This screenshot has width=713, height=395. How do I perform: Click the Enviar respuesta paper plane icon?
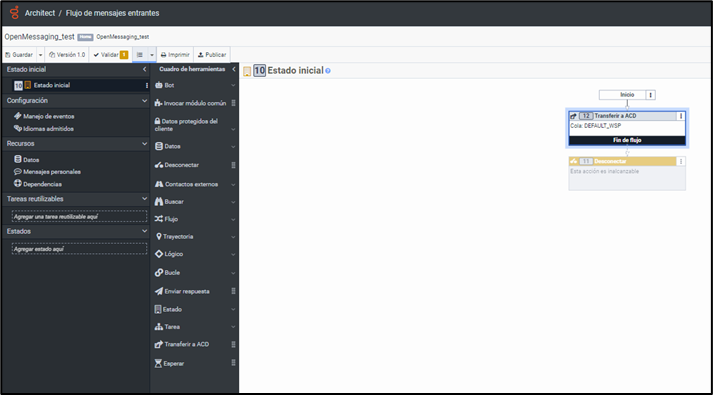159,291
